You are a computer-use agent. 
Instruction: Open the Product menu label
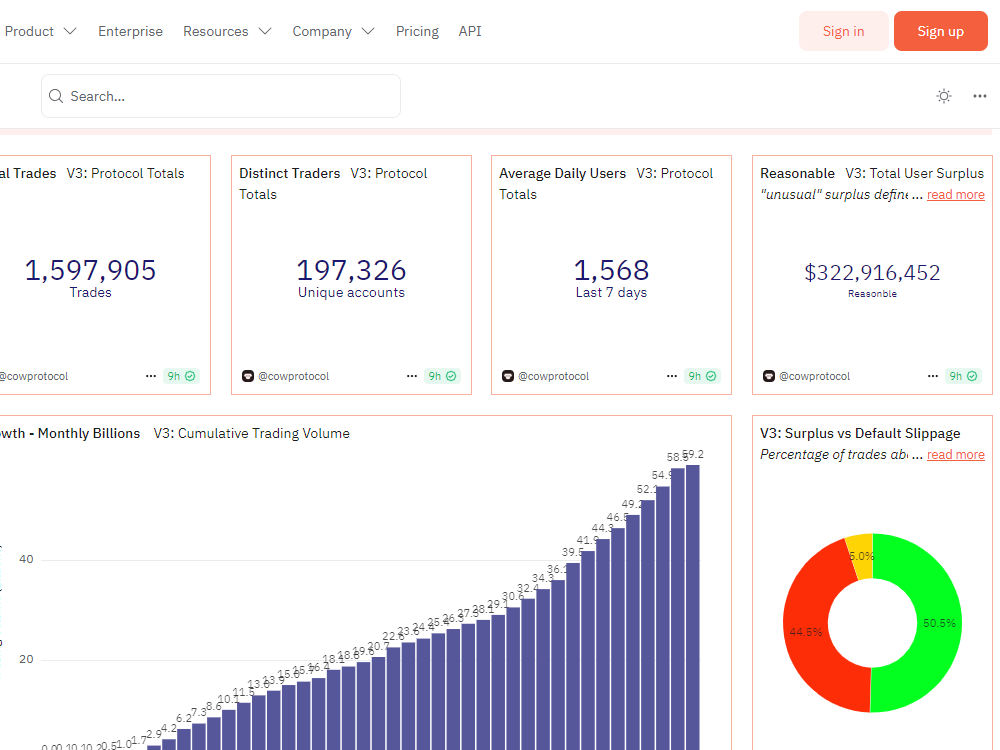[29, 31]
